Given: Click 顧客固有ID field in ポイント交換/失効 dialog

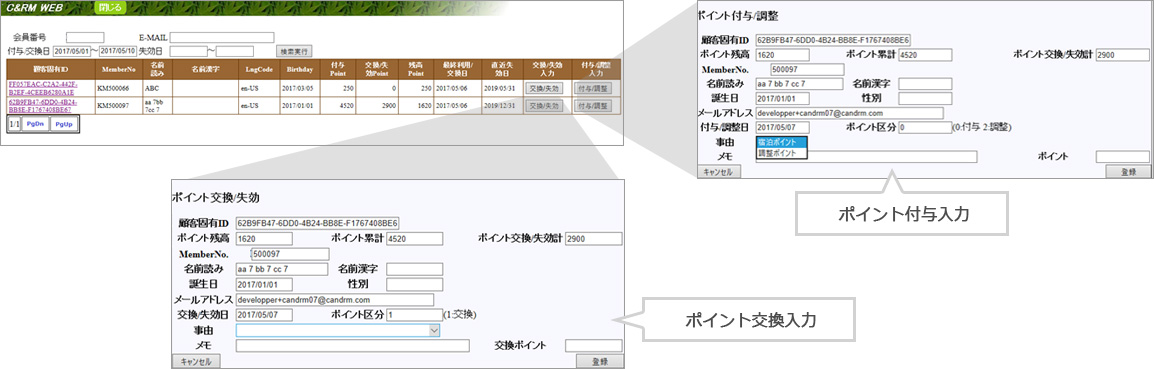Looking at the screenshot, I should click(x=317, y=222).
